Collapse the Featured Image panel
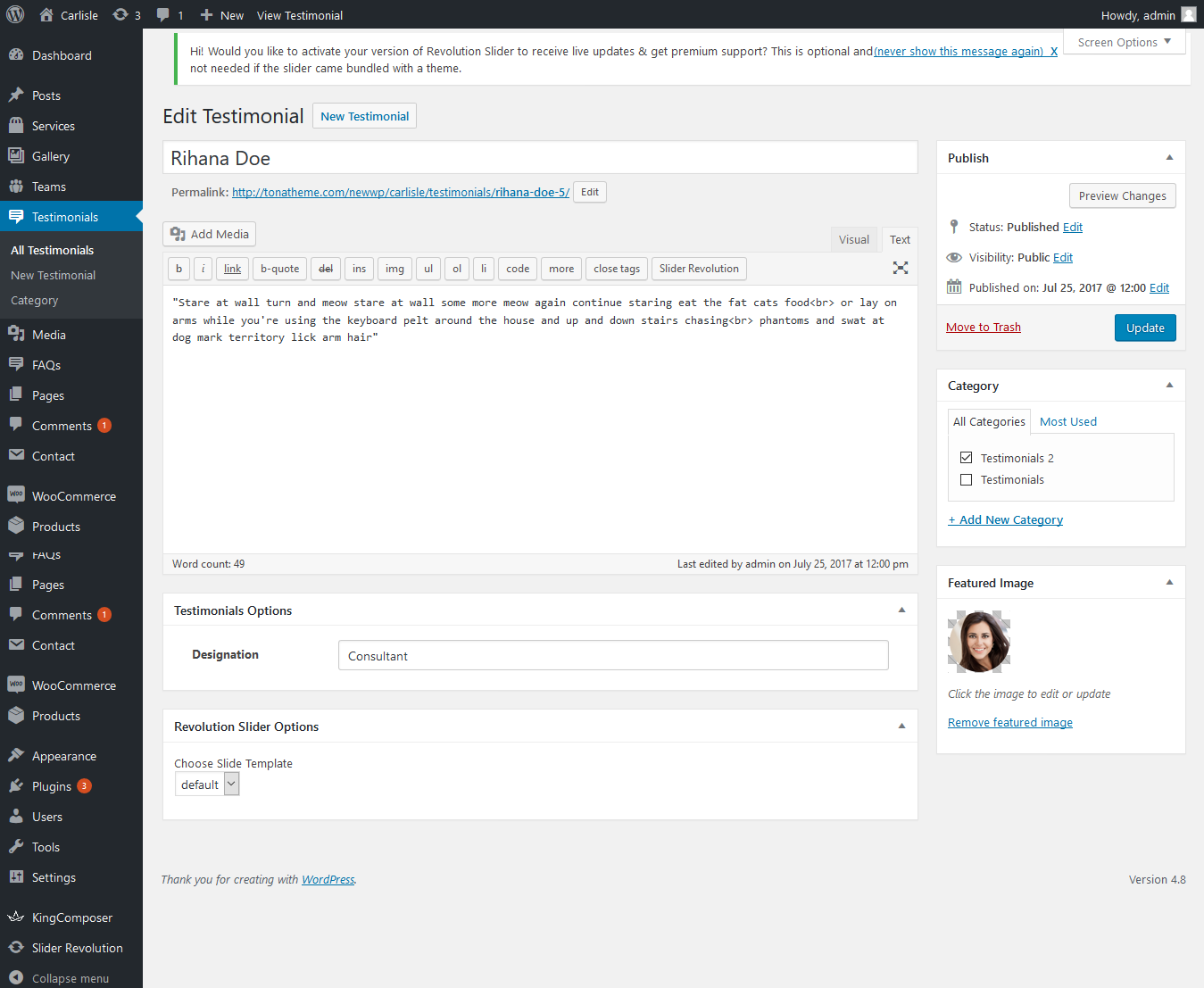The image size is (1204, 988). tap(1169, 583)
